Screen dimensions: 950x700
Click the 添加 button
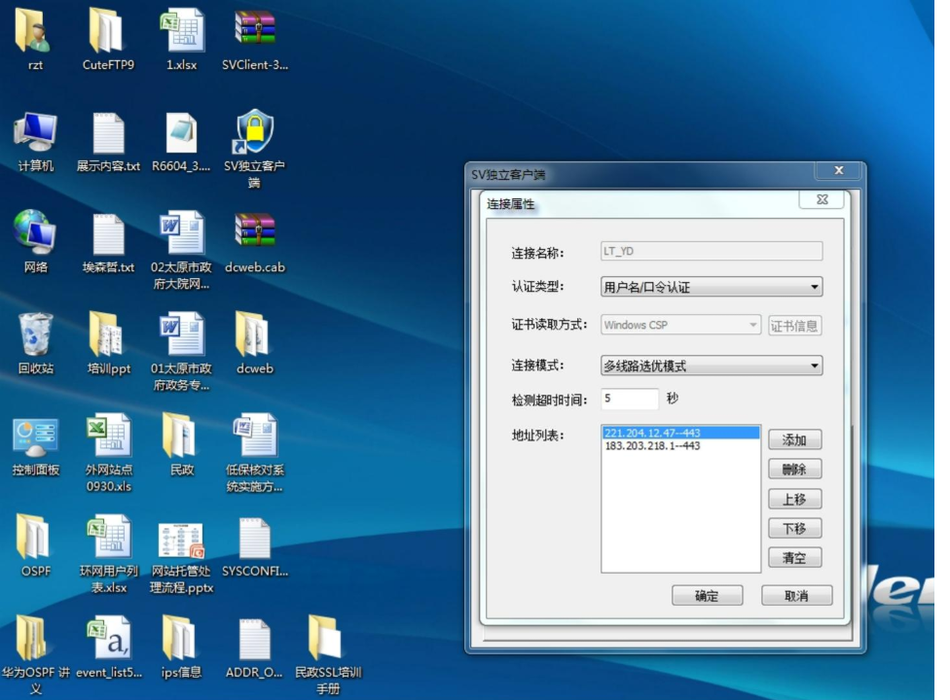(x=794, y=440)
